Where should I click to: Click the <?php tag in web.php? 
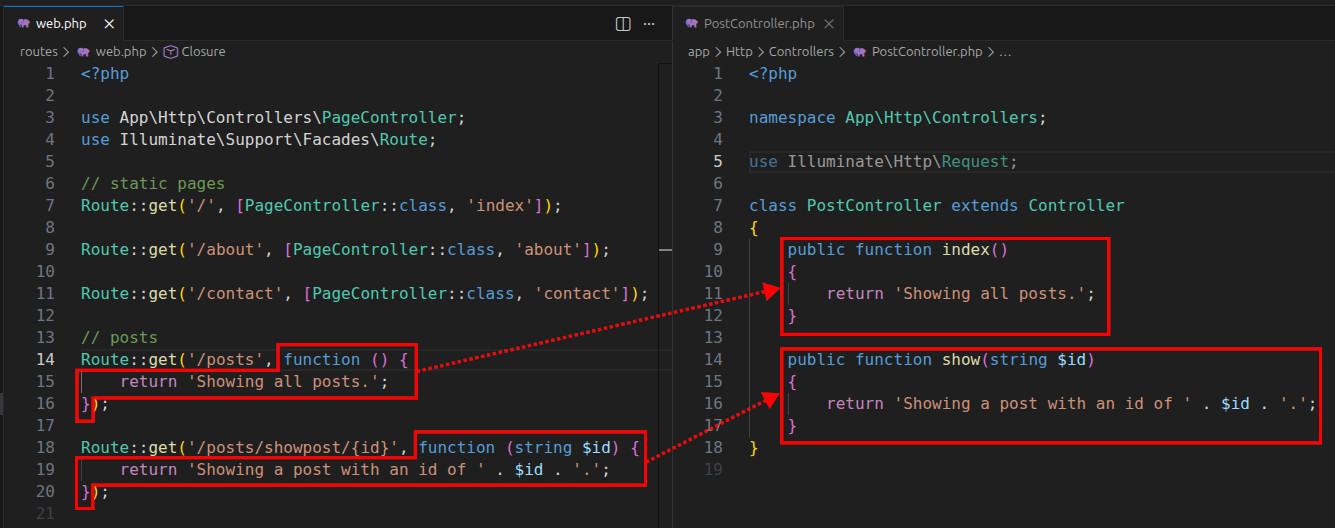[x=105, y=73]
